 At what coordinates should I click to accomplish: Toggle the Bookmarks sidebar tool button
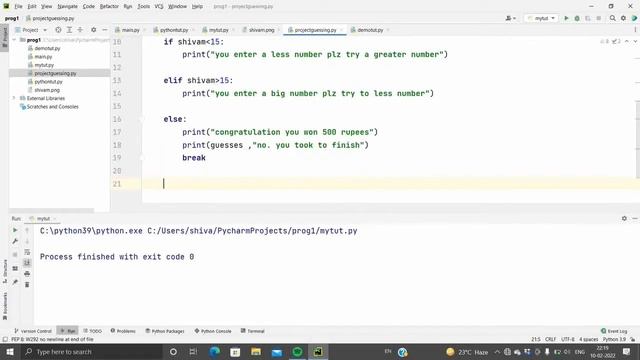[x=4, y=306]
